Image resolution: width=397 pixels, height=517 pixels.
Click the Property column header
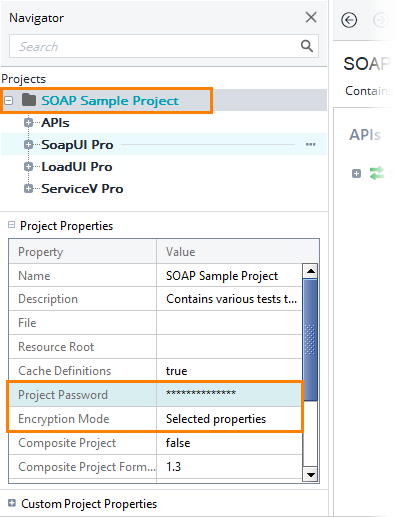click(82, 252)
